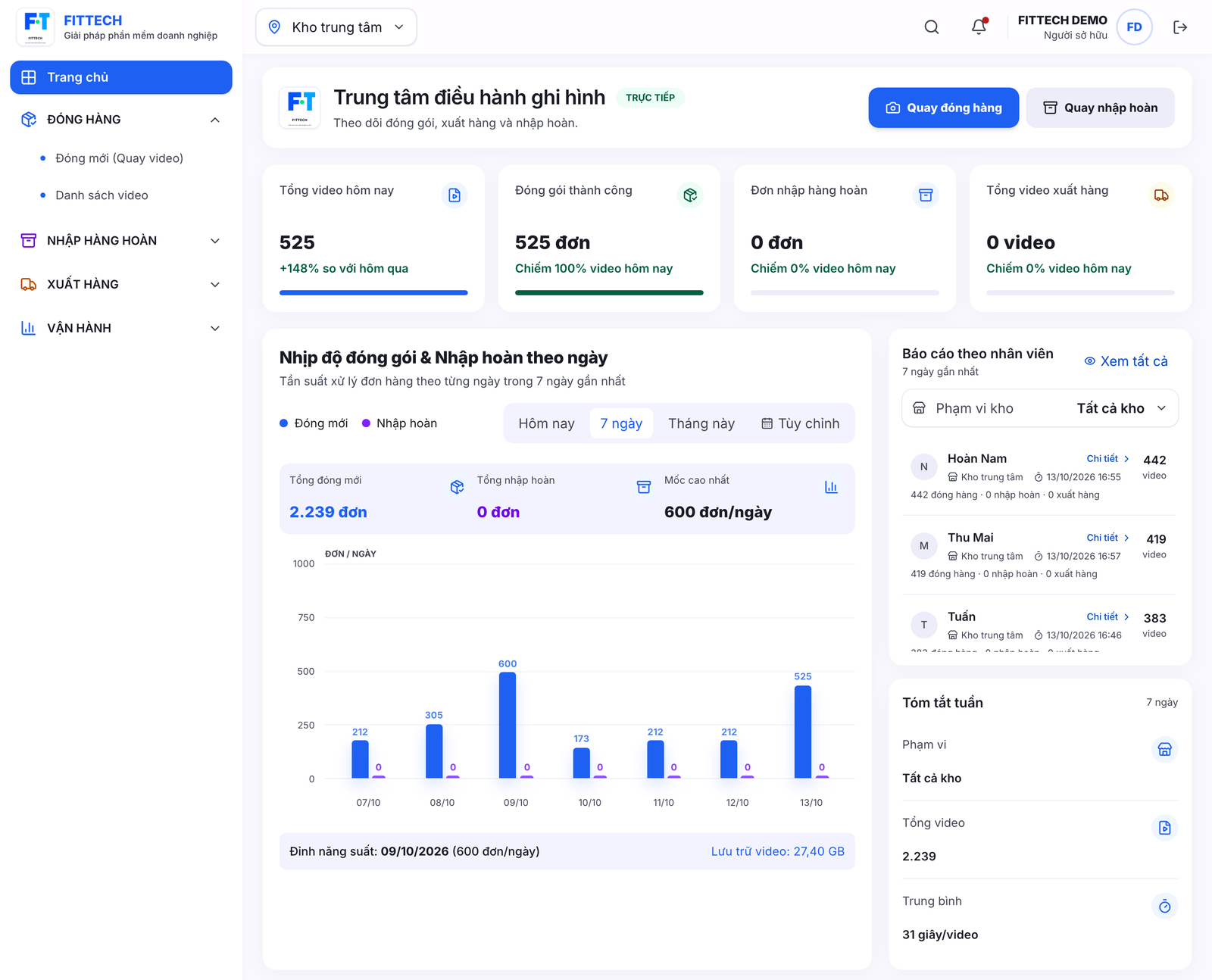Switch to the Tháng này tab
This screenshot has height=980, width=1212.
701,423
